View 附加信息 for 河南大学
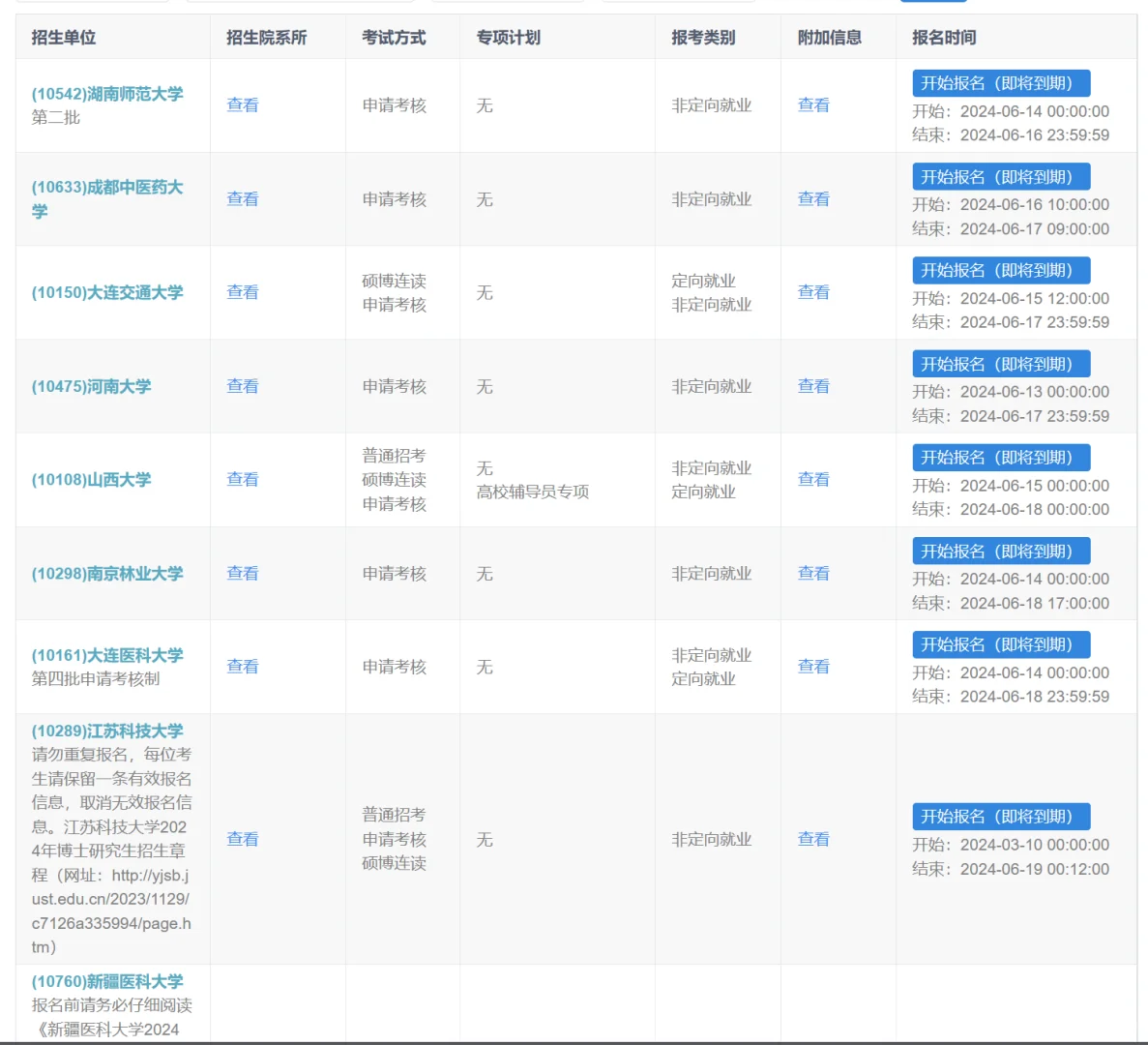The width and height of the screenshot is (1148, 1045). 813,386
